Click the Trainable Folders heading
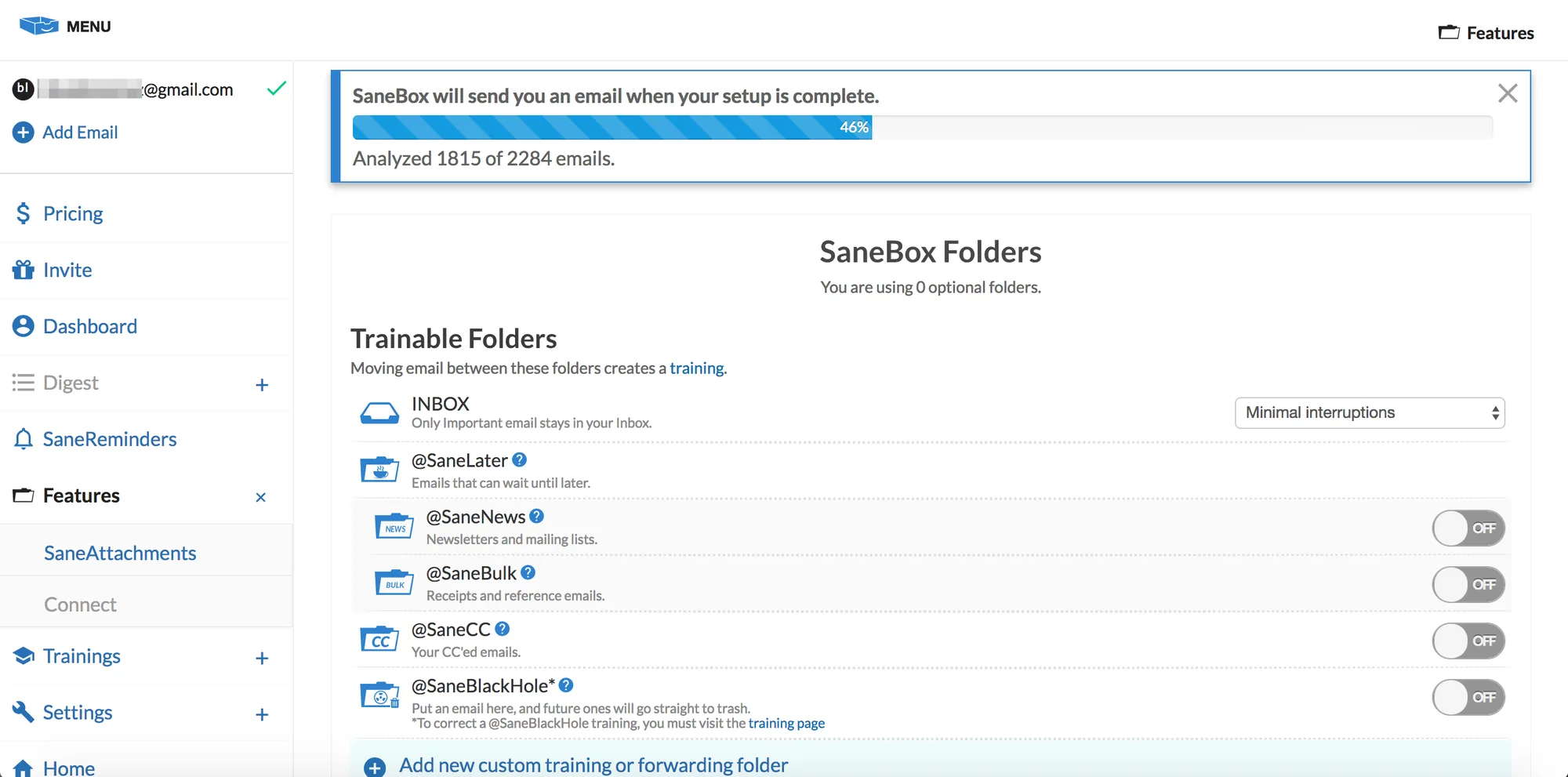1568x777 pixels. [453, 338]
